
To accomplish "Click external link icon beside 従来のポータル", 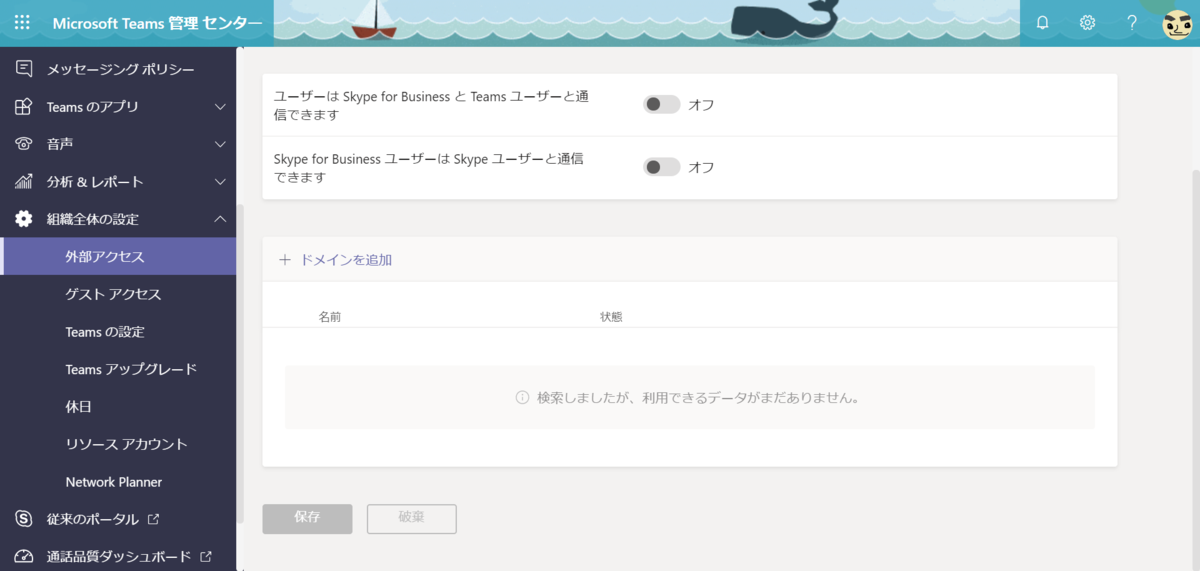I will (x=153, y=519).
